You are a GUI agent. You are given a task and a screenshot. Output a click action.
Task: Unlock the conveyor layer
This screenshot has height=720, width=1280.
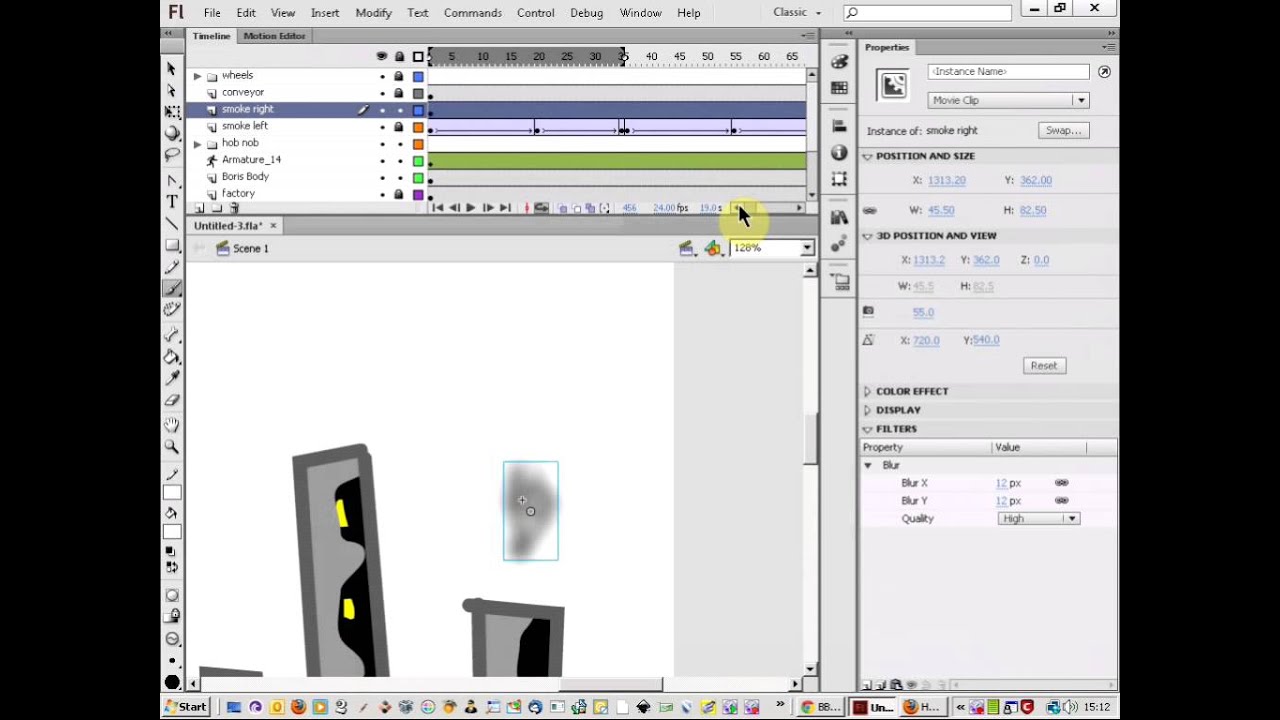point(399,93)
